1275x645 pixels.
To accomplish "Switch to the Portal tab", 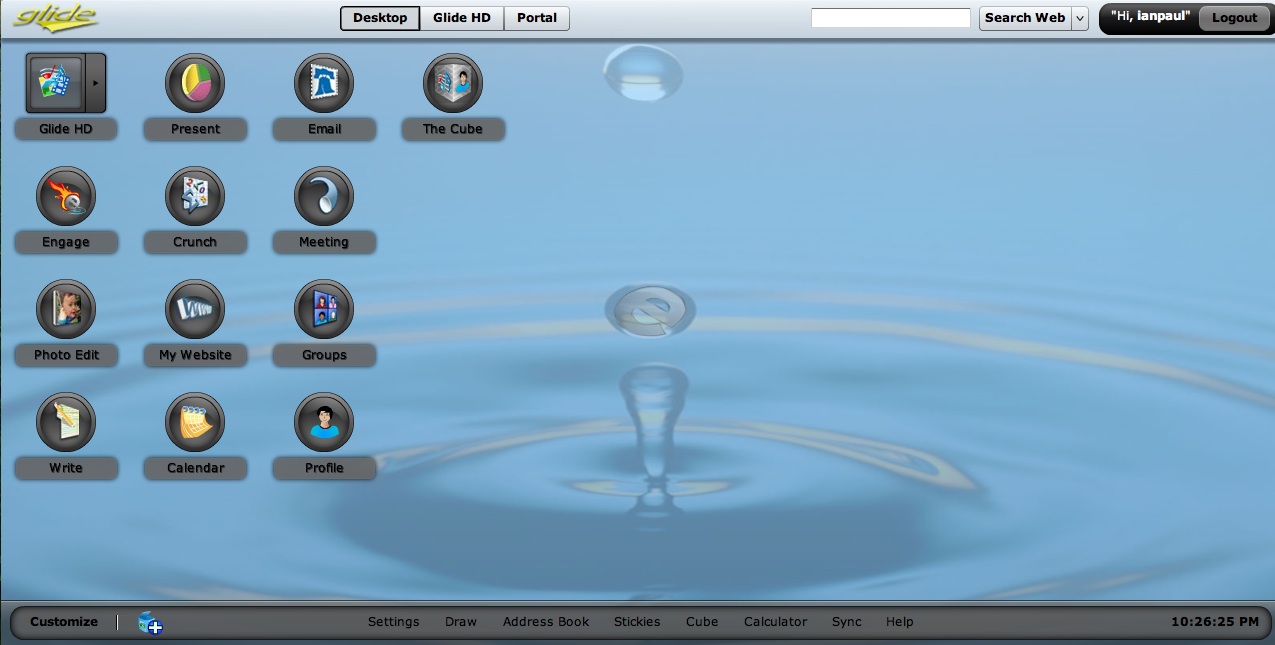I will [537, 18].
